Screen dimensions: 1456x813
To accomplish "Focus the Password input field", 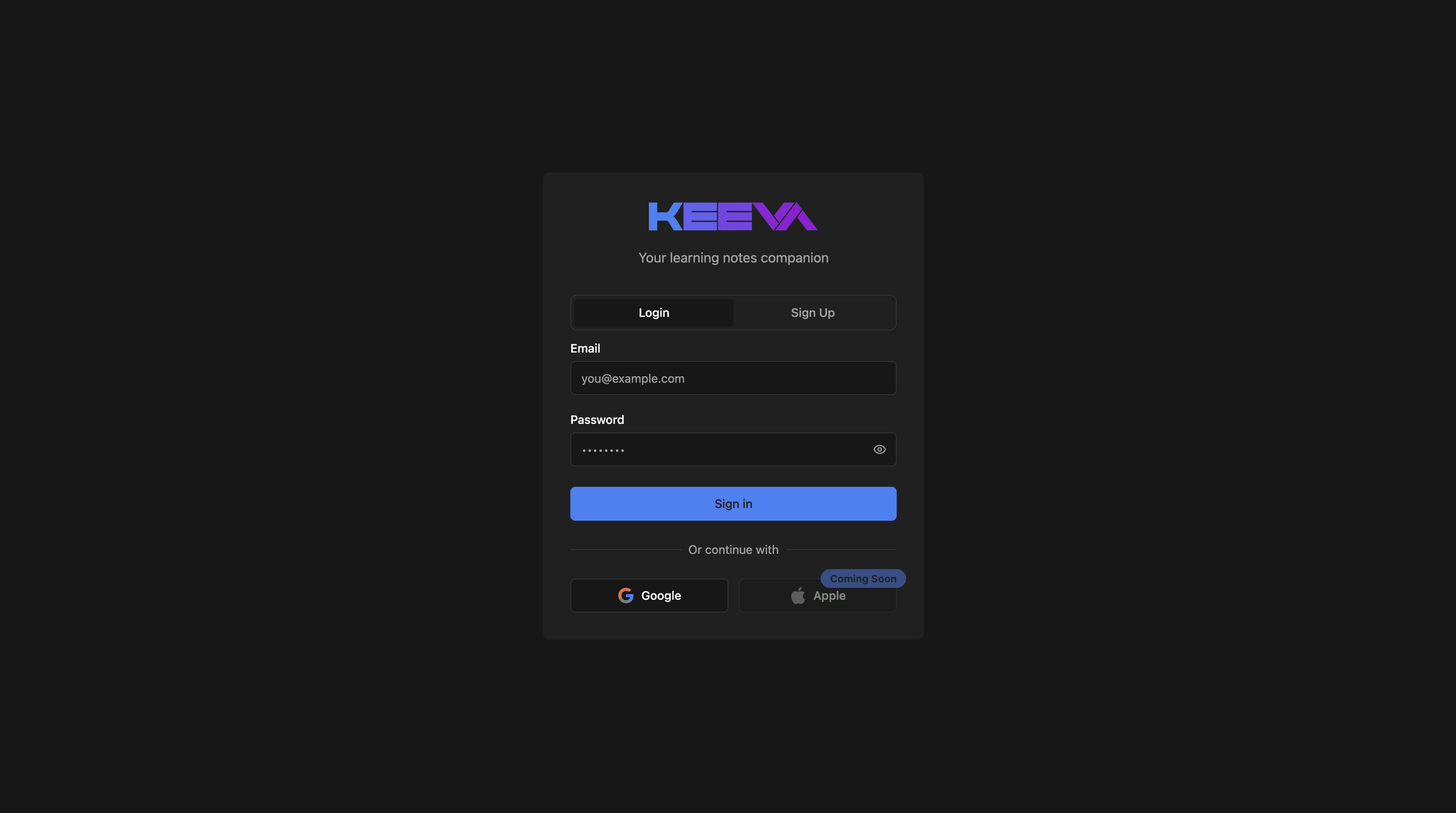I will point(733,450).
